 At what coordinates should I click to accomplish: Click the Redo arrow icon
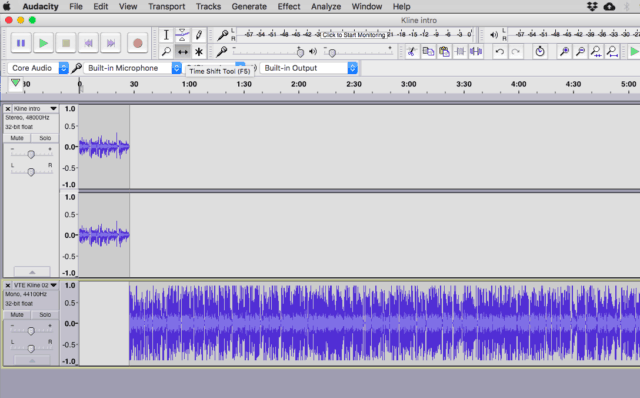coord(516,52)
